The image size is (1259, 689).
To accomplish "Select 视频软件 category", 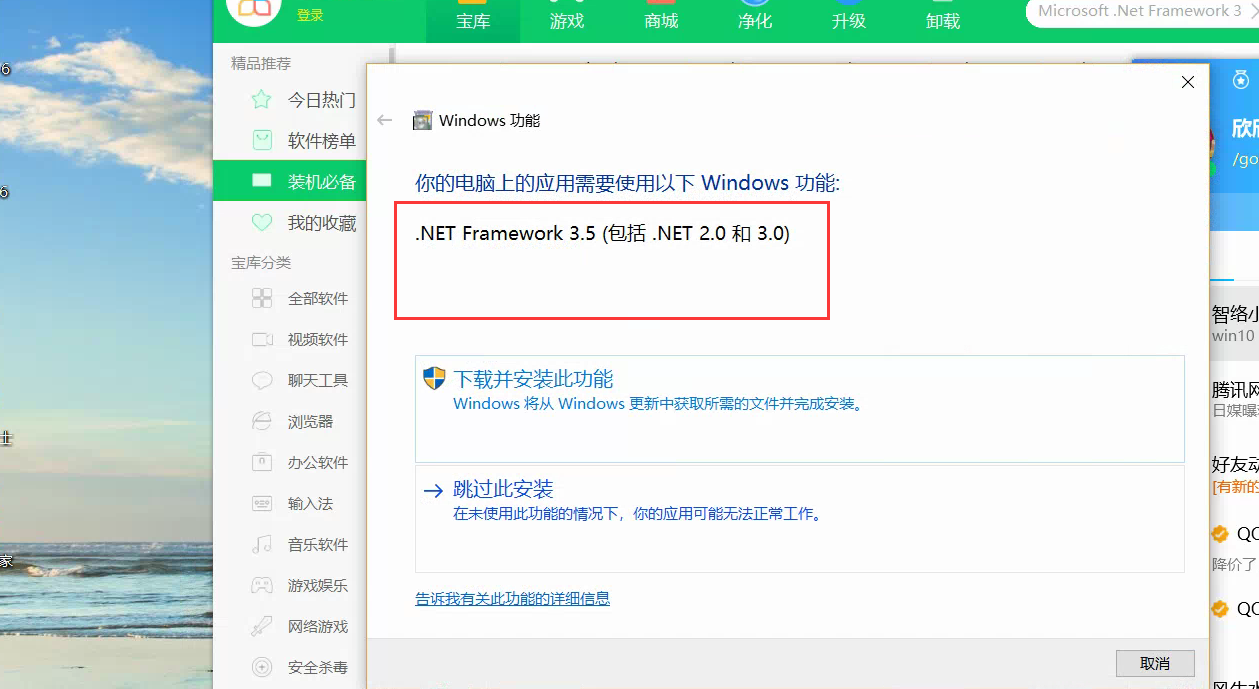I will click(318, 339).
